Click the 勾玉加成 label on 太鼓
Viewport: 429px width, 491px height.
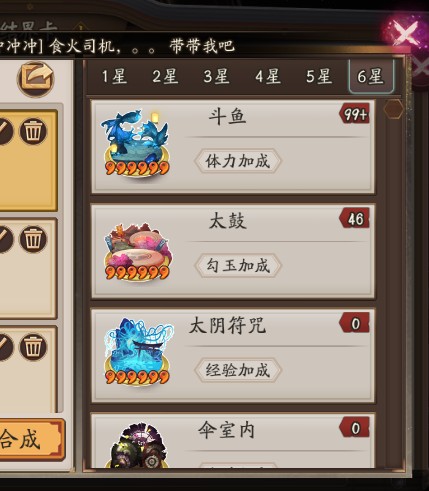[238, 266]
